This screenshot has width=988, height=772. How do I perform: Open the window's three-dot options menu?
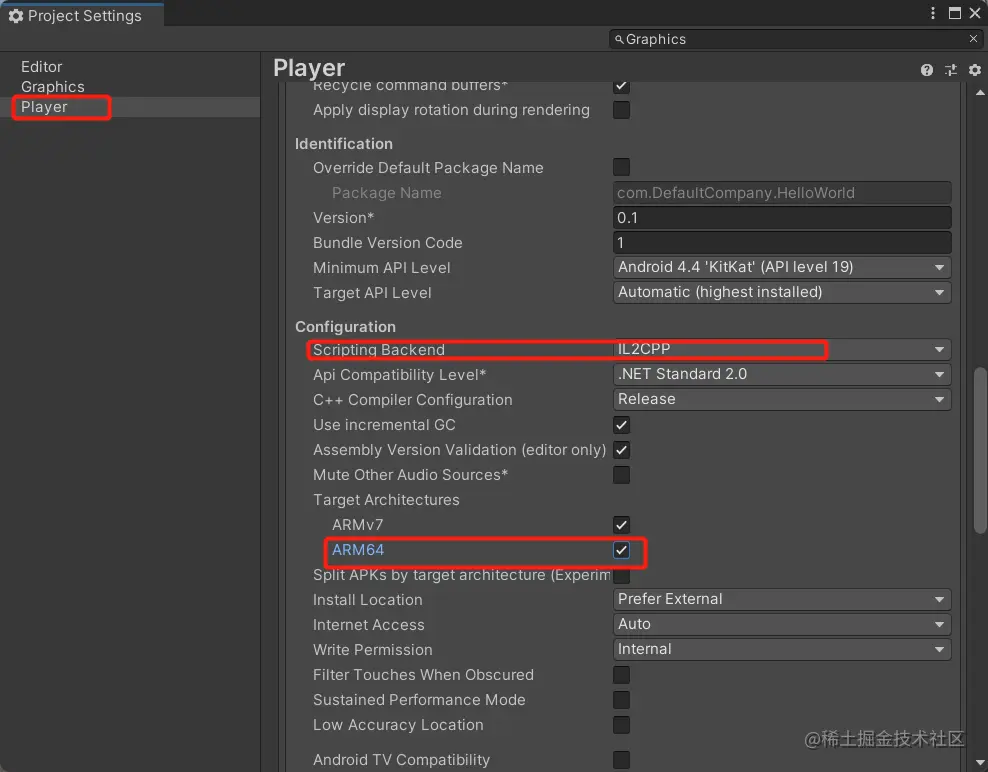[x=933, y=13]
